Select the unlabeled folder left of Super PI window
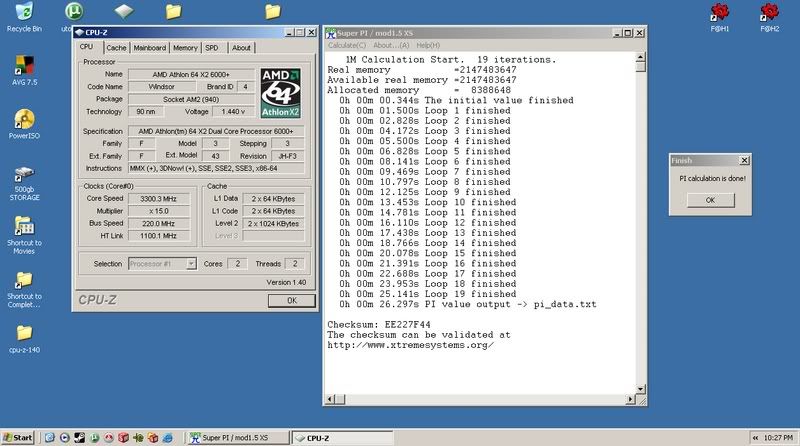Screen dimensions: 800x446 [273, 11]
